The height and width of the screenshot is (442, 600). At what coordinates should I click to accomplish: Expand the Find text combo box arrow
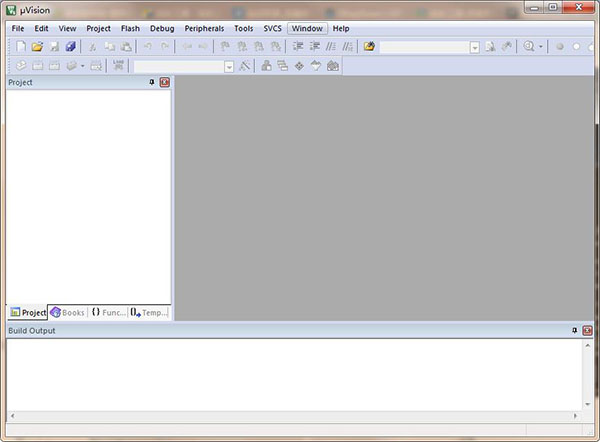[x=475, y=47]
